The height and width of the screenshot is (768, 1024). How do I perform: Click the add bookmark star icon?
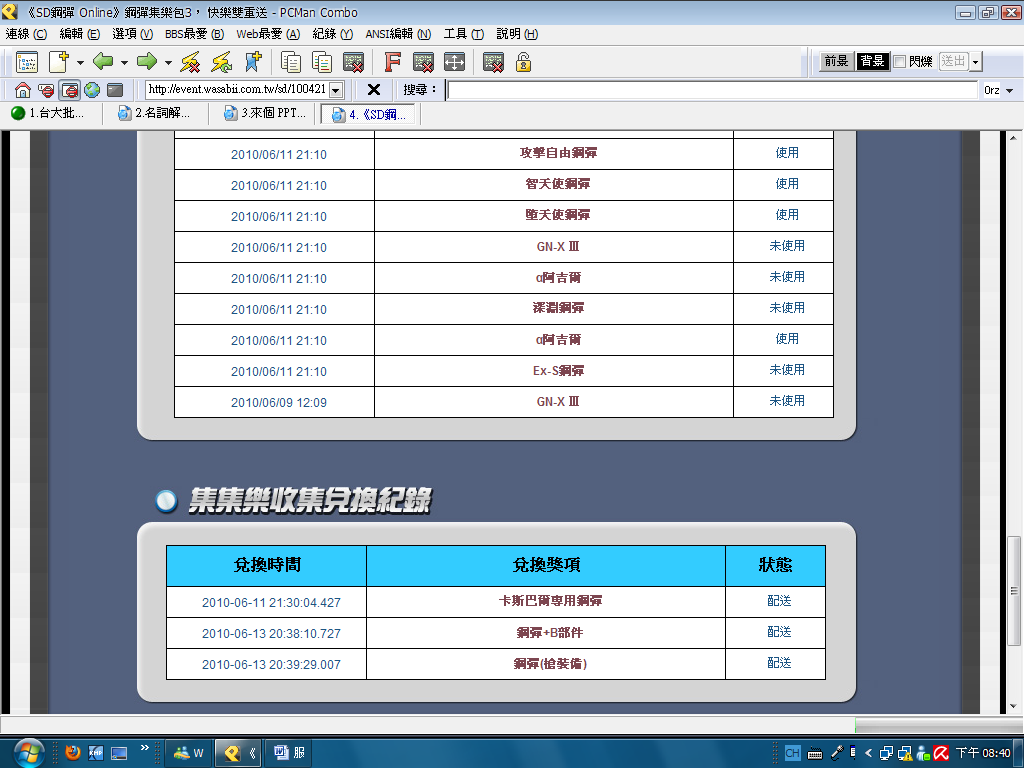pyautogui.click(x=253, y=62)
